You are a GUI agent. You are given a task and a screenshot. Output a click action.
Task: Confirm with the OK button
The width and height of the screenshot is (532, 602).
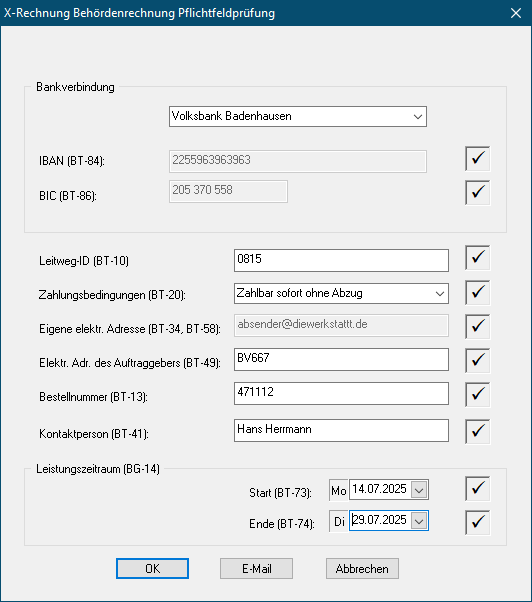pyautogui.click(x=152, y=569)
